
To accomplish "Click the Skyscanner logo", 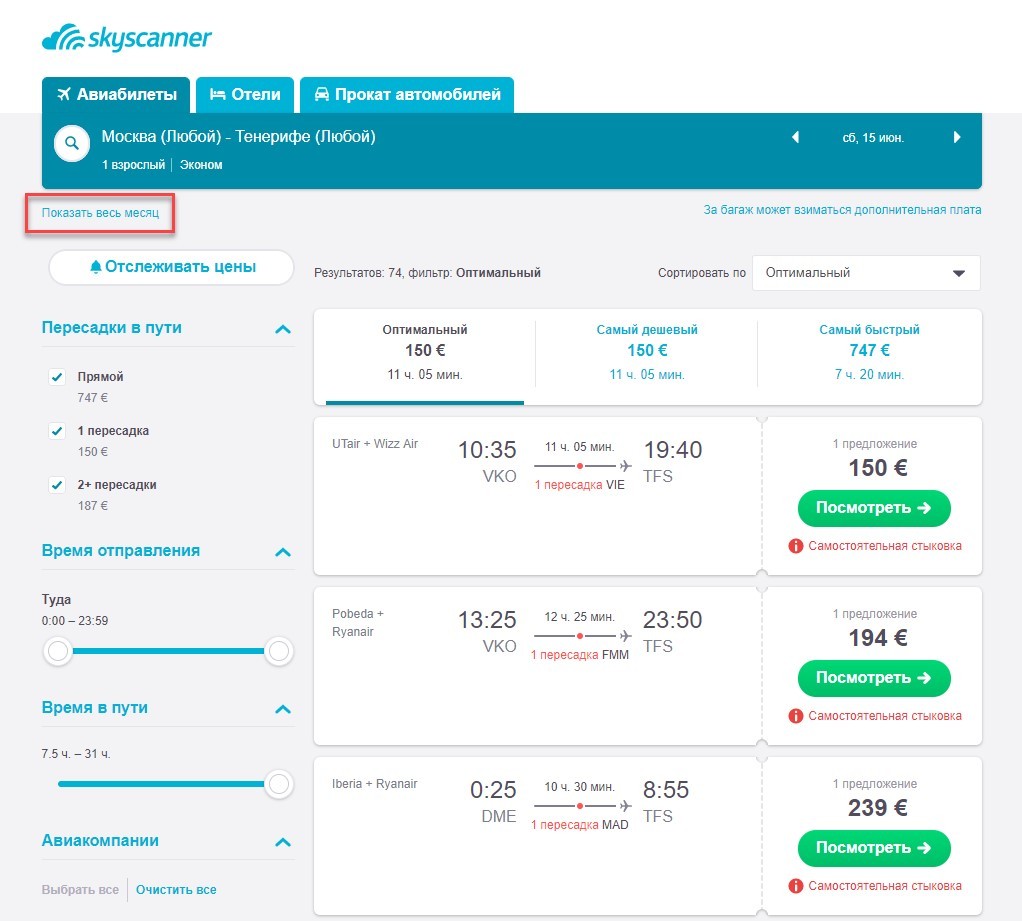I will (127, 38).
